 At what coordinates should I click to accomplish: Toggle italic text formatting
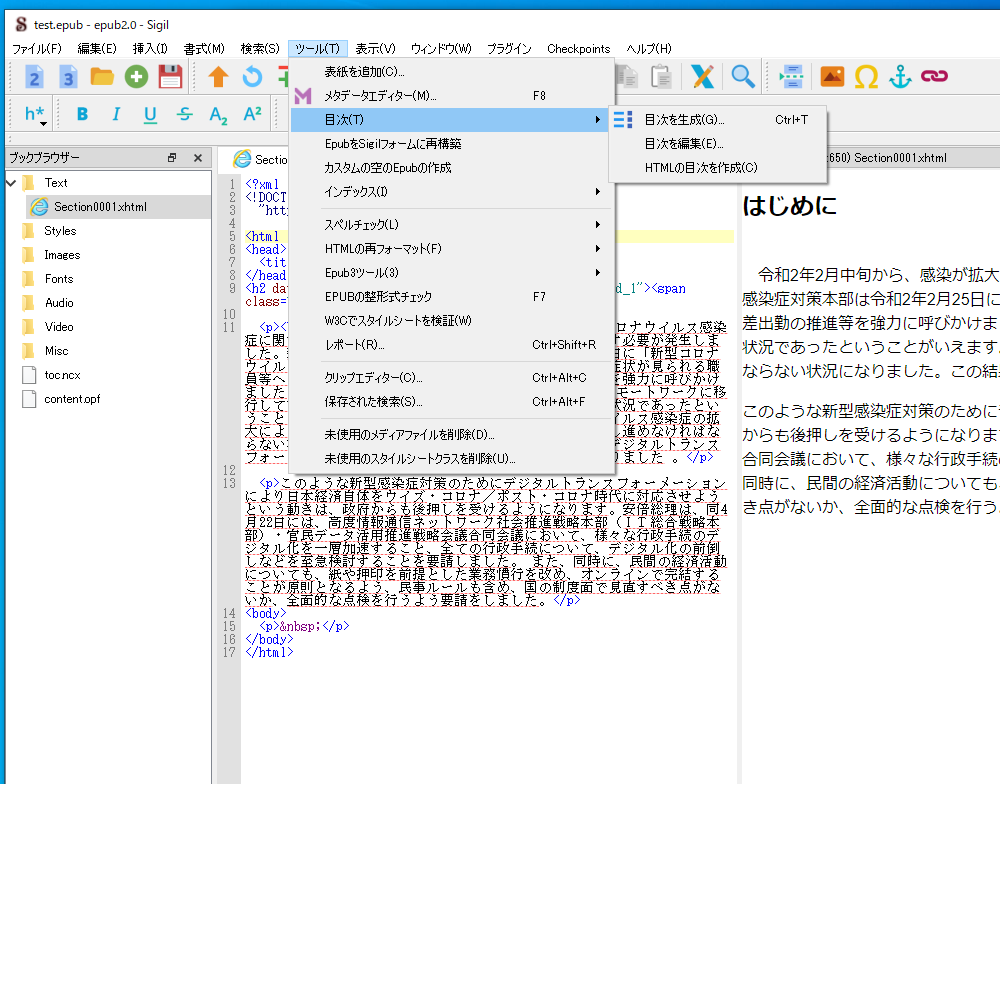[116, 114]
